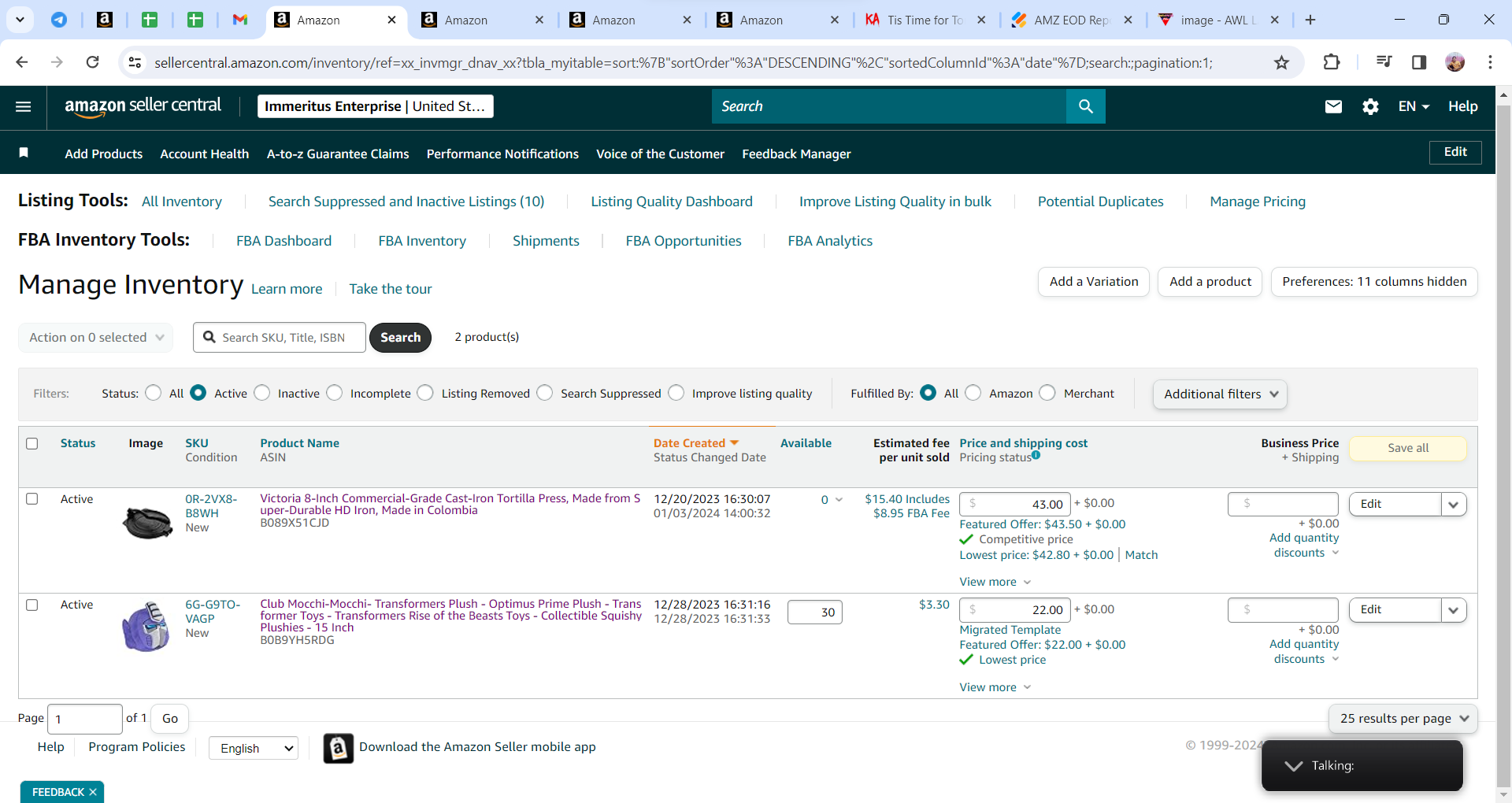Screen dimensions: 1512x803
Task: Open Action on 0 selected dropdown
Action: click(x=96, y=337)
